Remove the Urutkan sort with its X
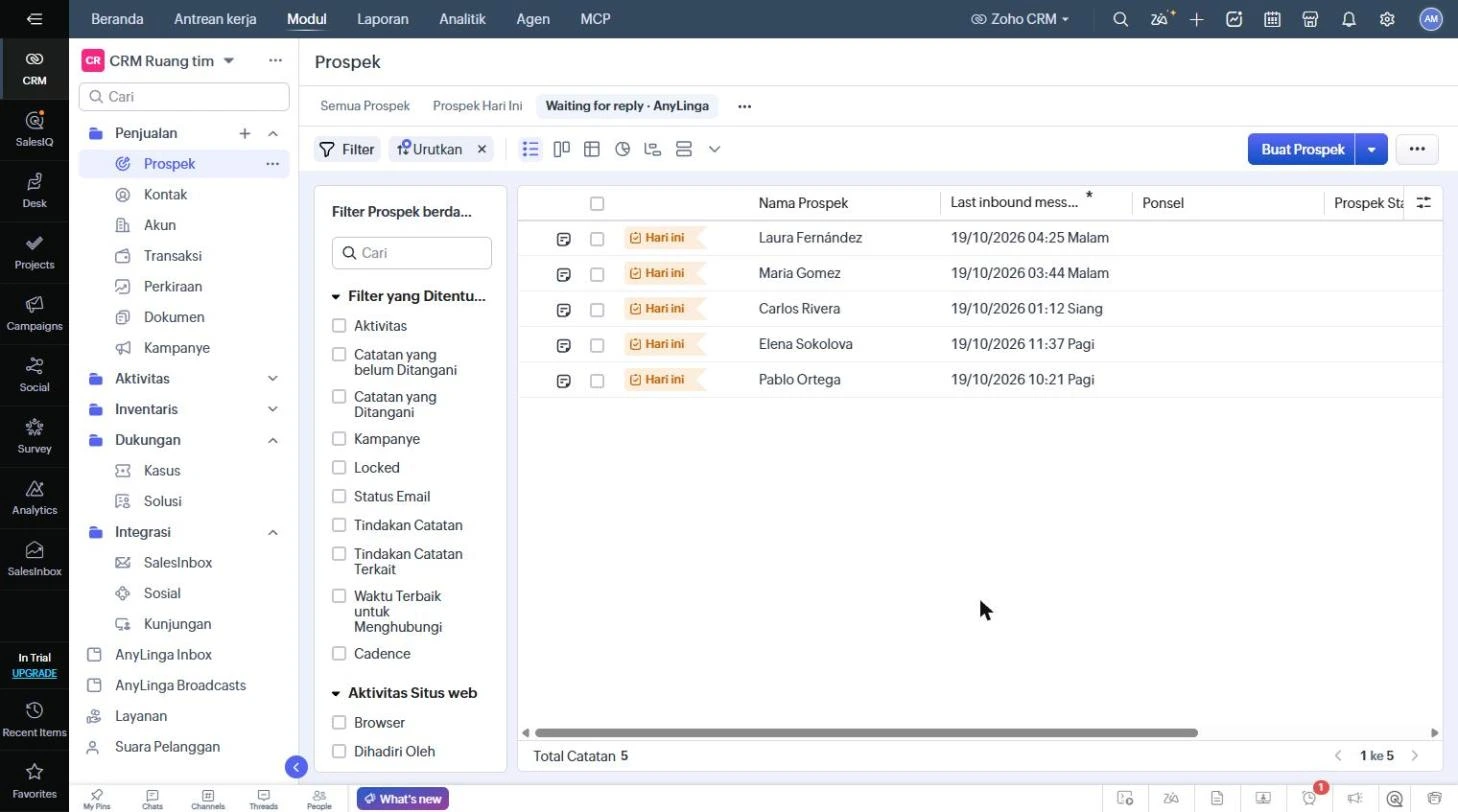 (481, 149)
